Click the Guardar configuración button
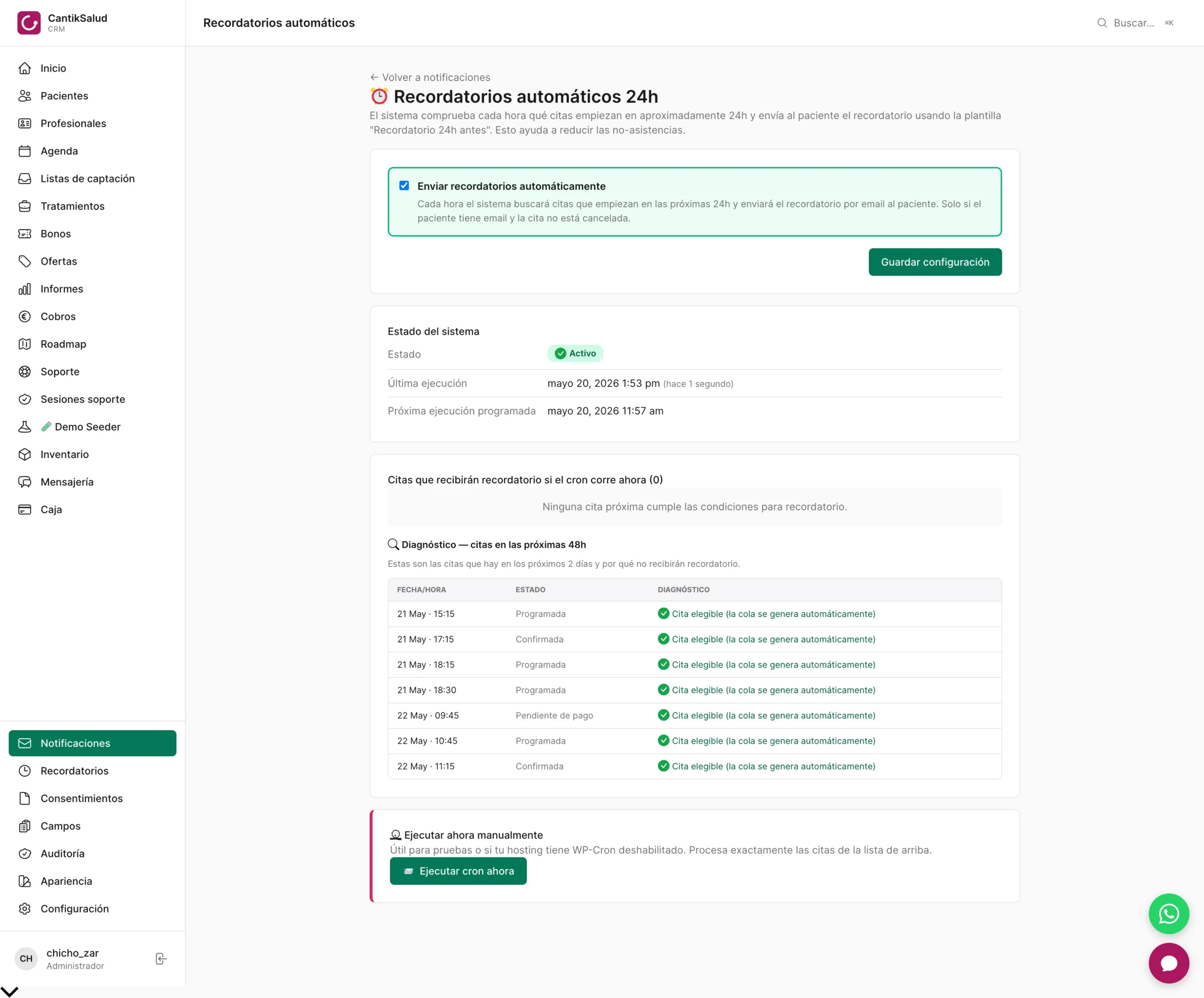Image resolution: width=1204 pixels, height=998 pixels. (935, 262)
